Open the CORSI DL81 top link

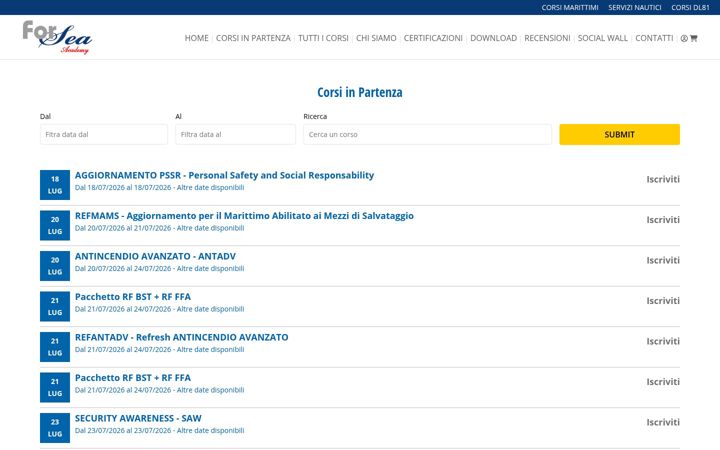[690, 7]
